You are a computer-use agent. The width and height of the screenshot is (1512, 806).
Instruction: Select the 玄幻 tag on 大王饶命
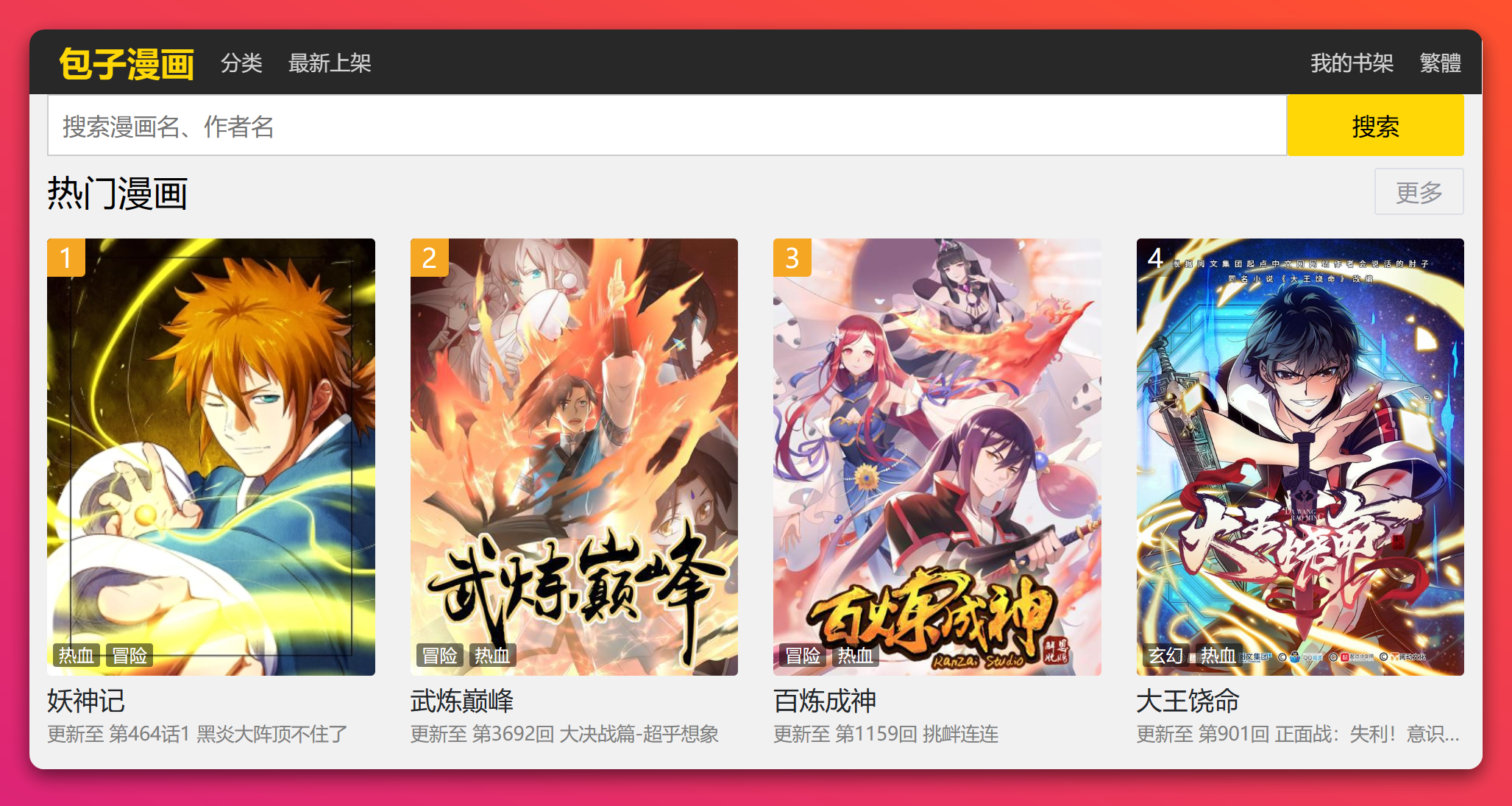point(1165,655)
